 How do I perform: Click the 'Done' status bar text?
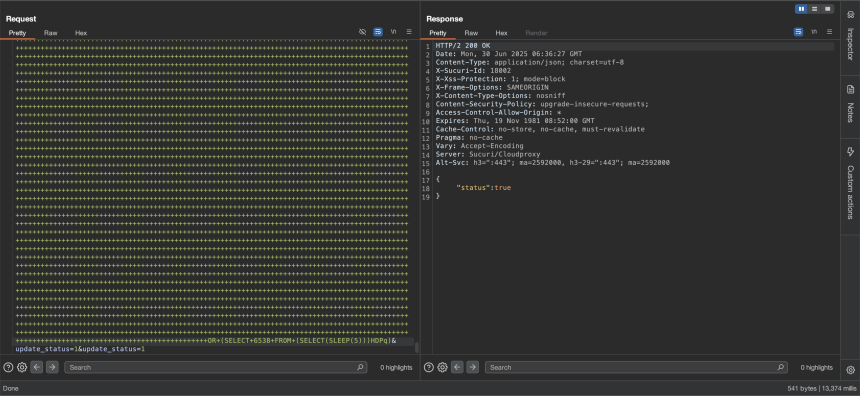click(x=11, y=388)
